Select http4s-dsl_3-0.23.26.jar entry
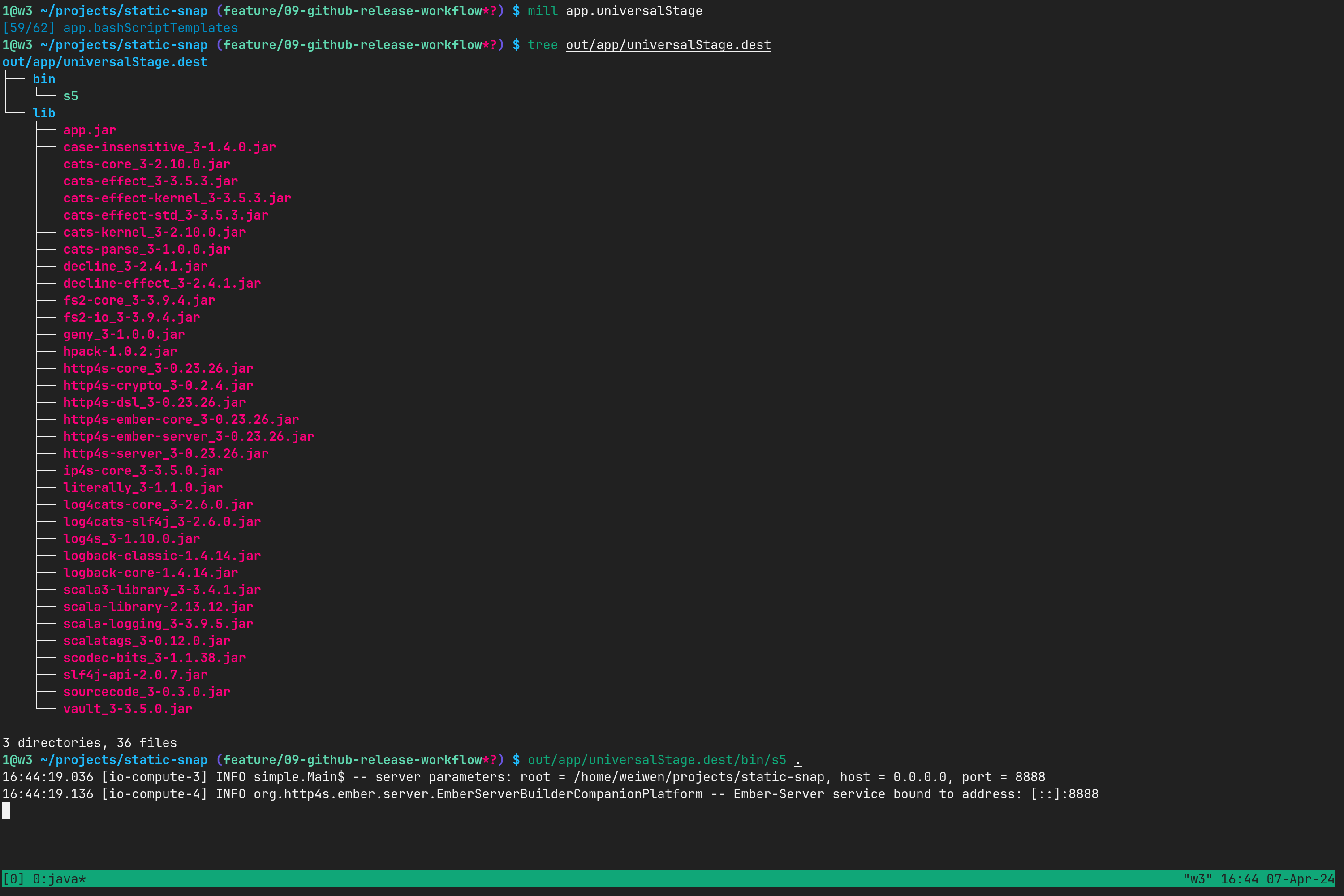Image resolution: width=1344 pixels, height=896 pixels. tap(154, 402)
